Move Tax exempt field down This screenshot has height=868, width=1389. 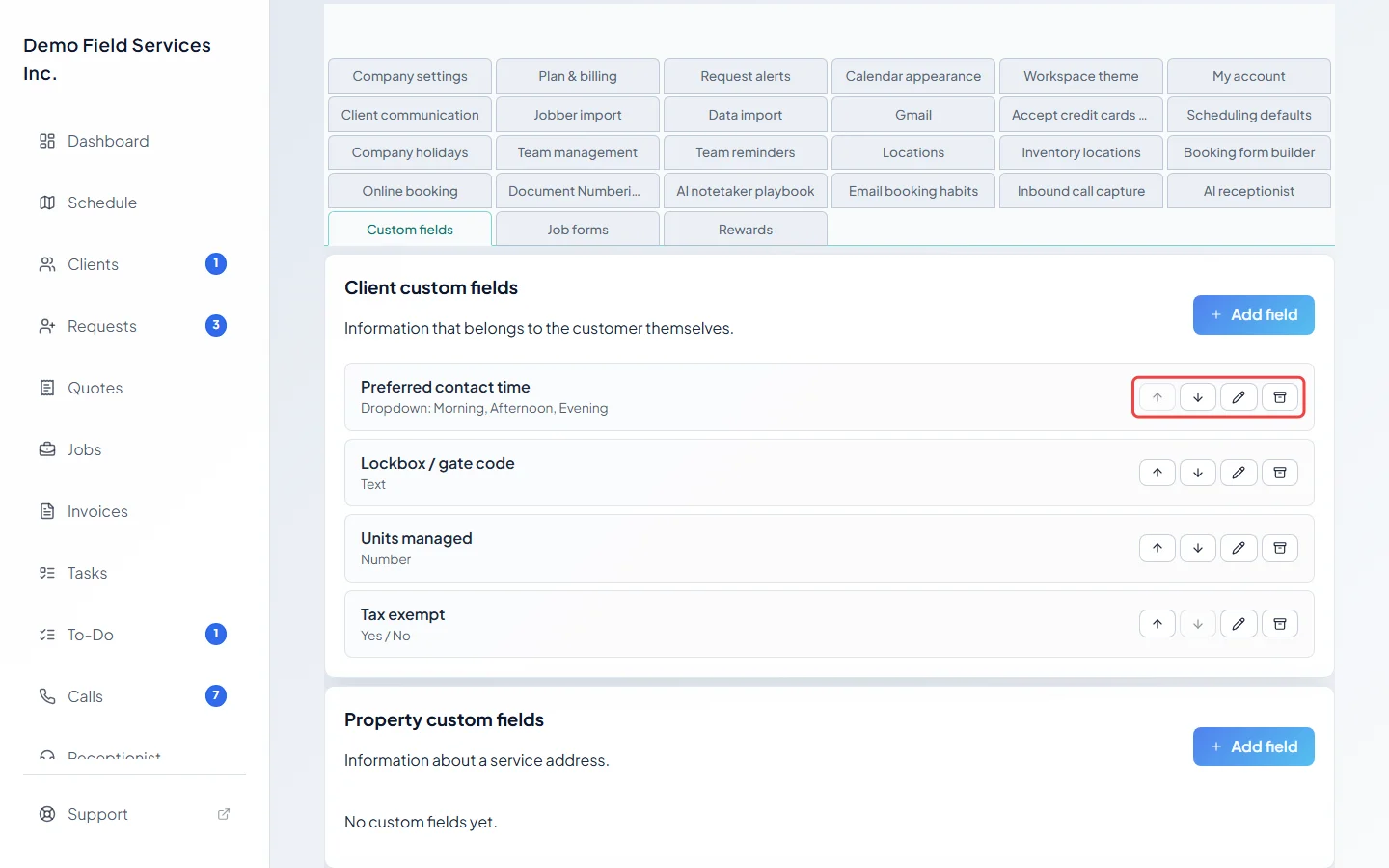tap(1197, 624)
